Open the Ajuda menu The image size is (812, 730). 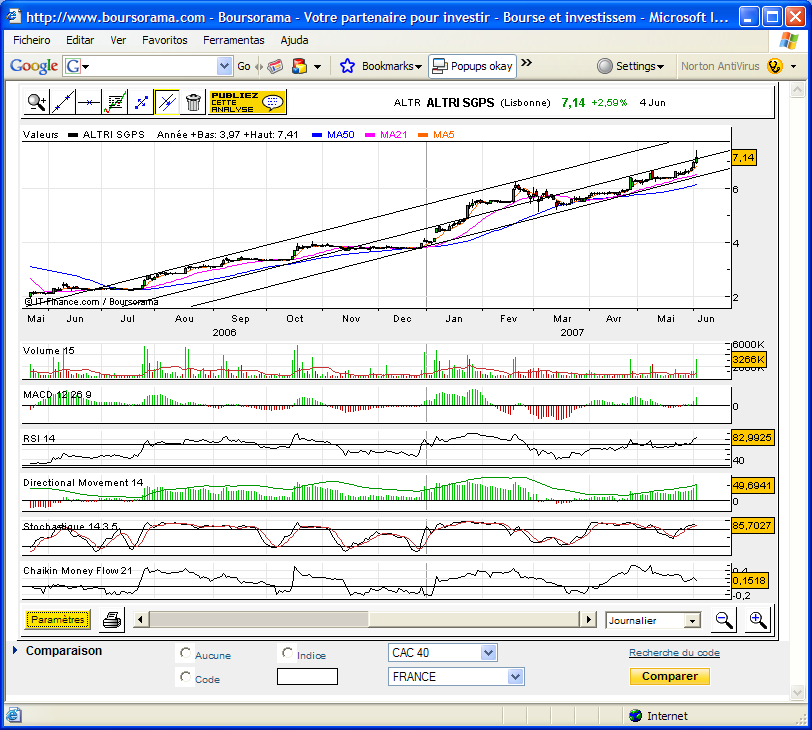pos(294,40)
